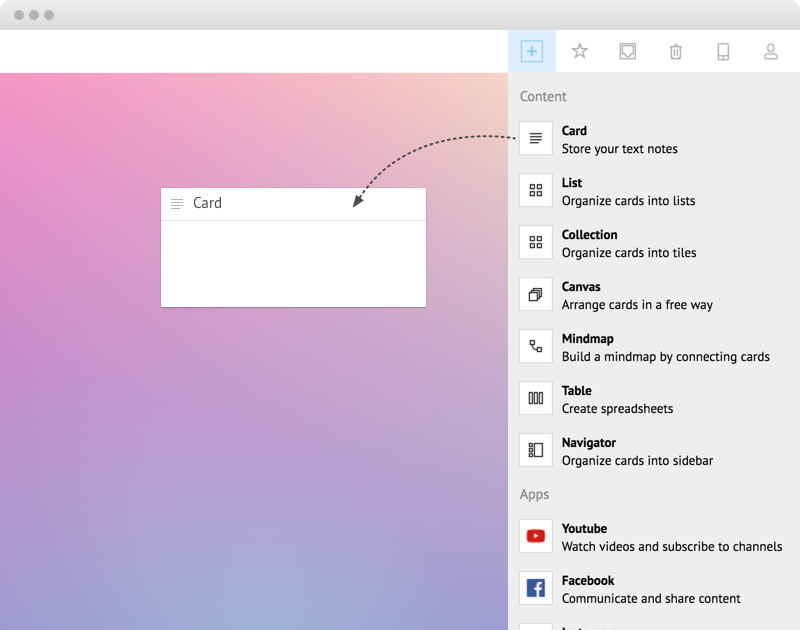
Task: Select 'Store your text notes' description
Action: point(619,149)
